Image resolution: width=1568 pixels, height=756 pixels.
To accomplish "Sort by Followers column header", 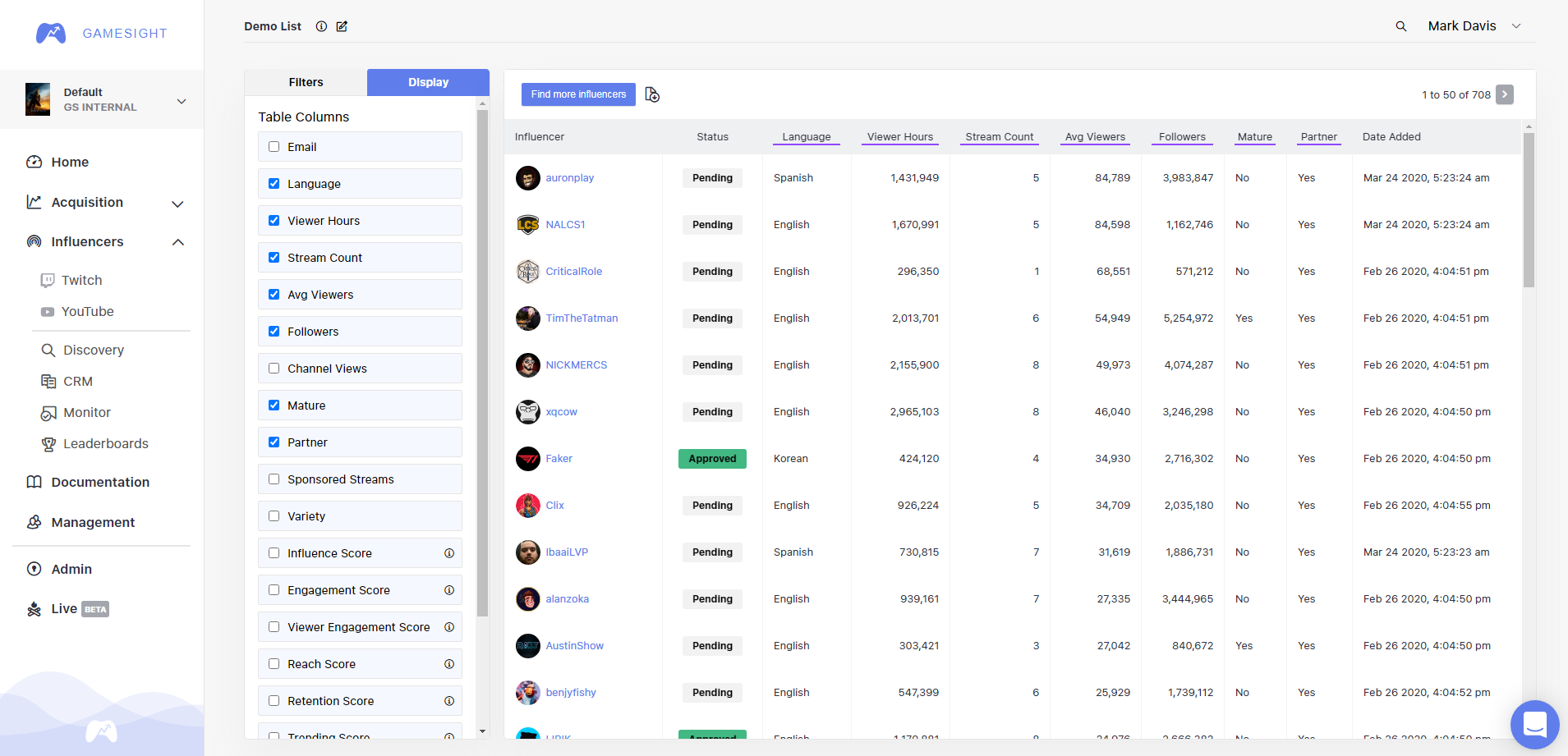I will (1182, 137).
